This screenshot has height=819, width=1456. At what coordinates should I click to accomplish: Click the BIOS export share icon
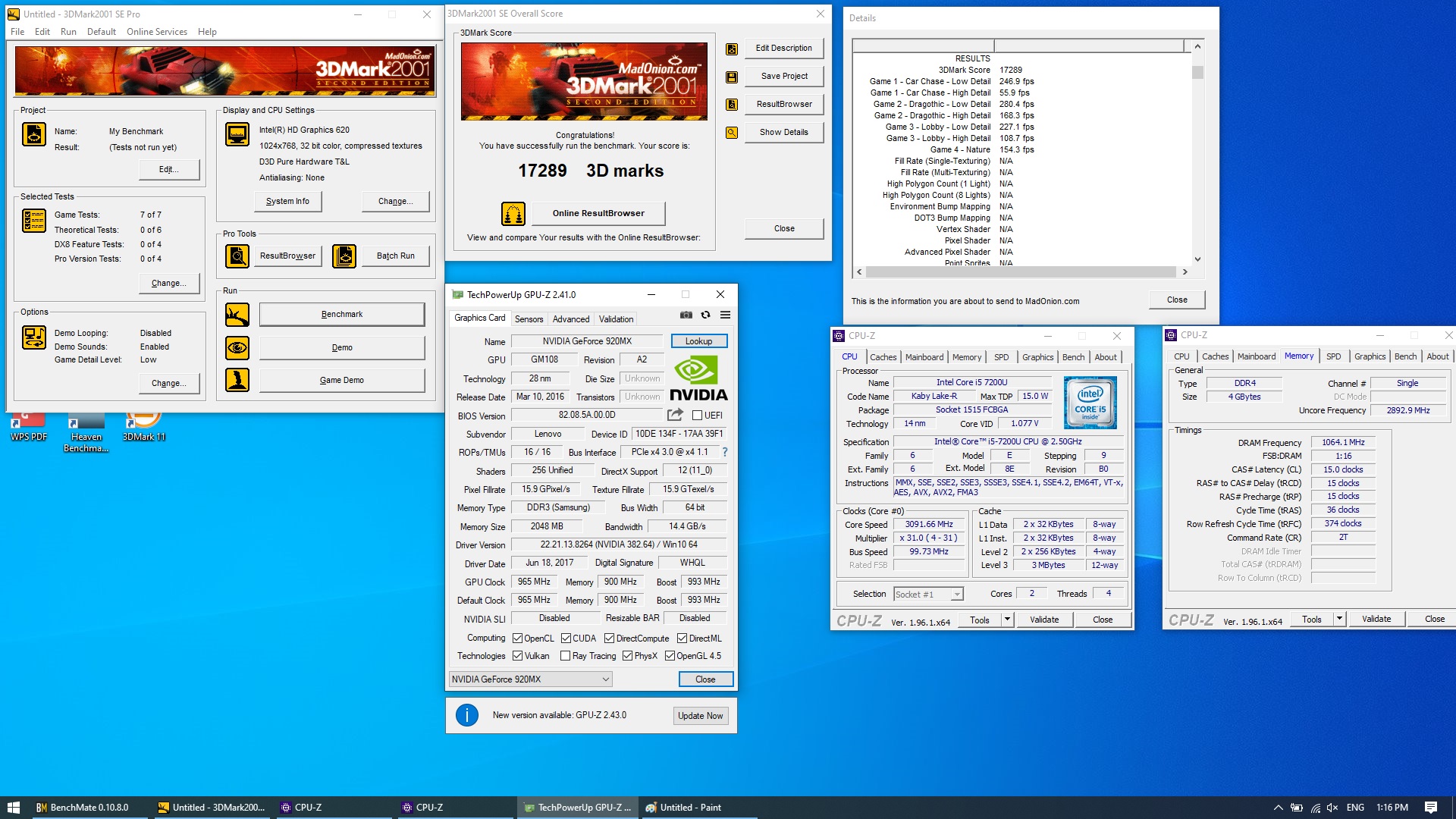point(675,415)
